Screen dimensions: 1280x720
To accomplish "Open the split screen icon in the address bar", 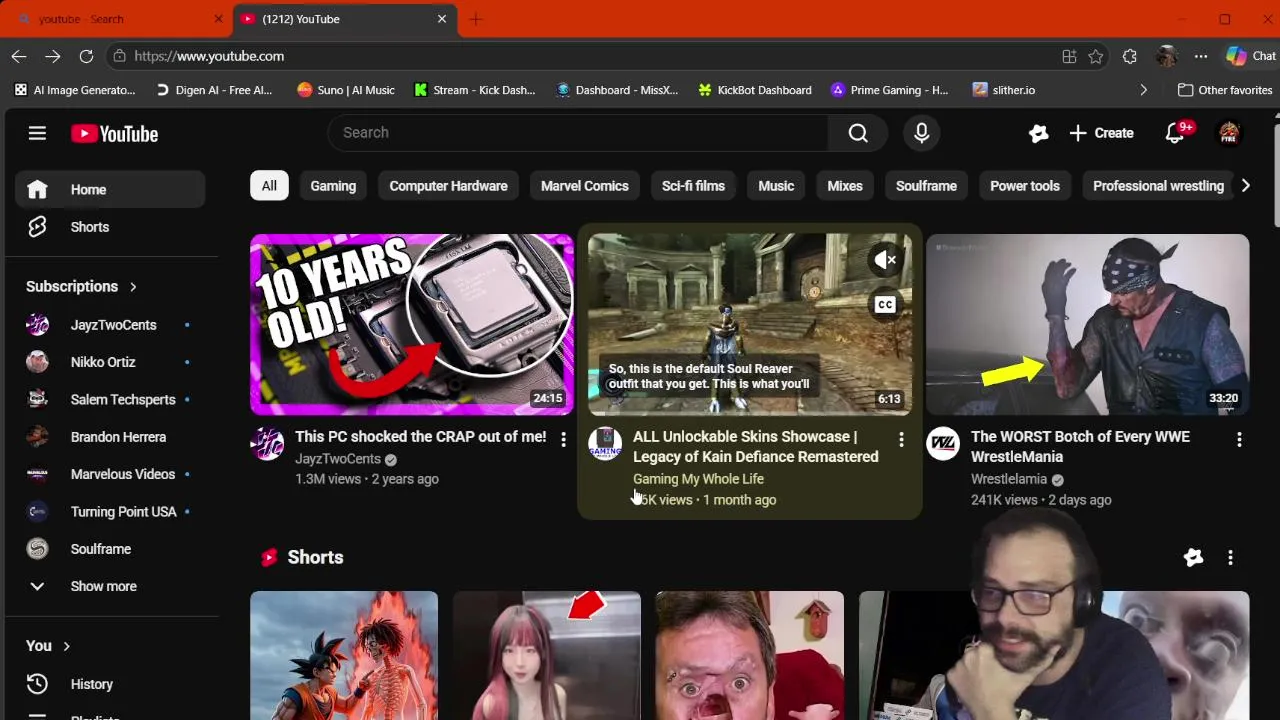I will pos(1069,56).
